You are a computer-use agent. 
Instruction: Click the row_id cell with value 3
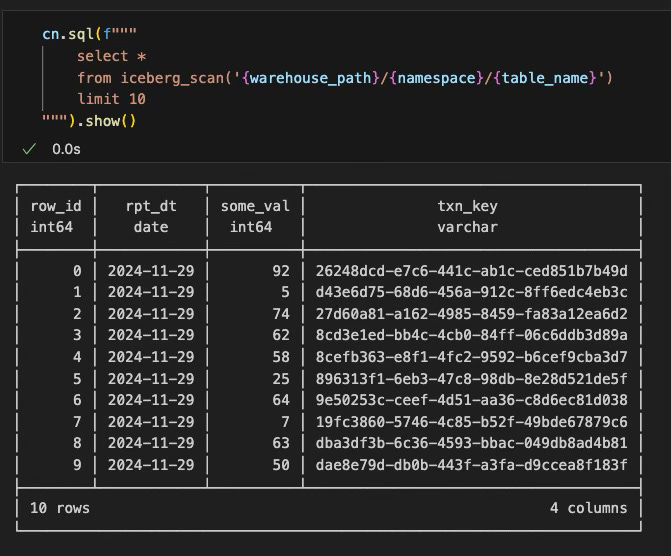click(77, 335)
